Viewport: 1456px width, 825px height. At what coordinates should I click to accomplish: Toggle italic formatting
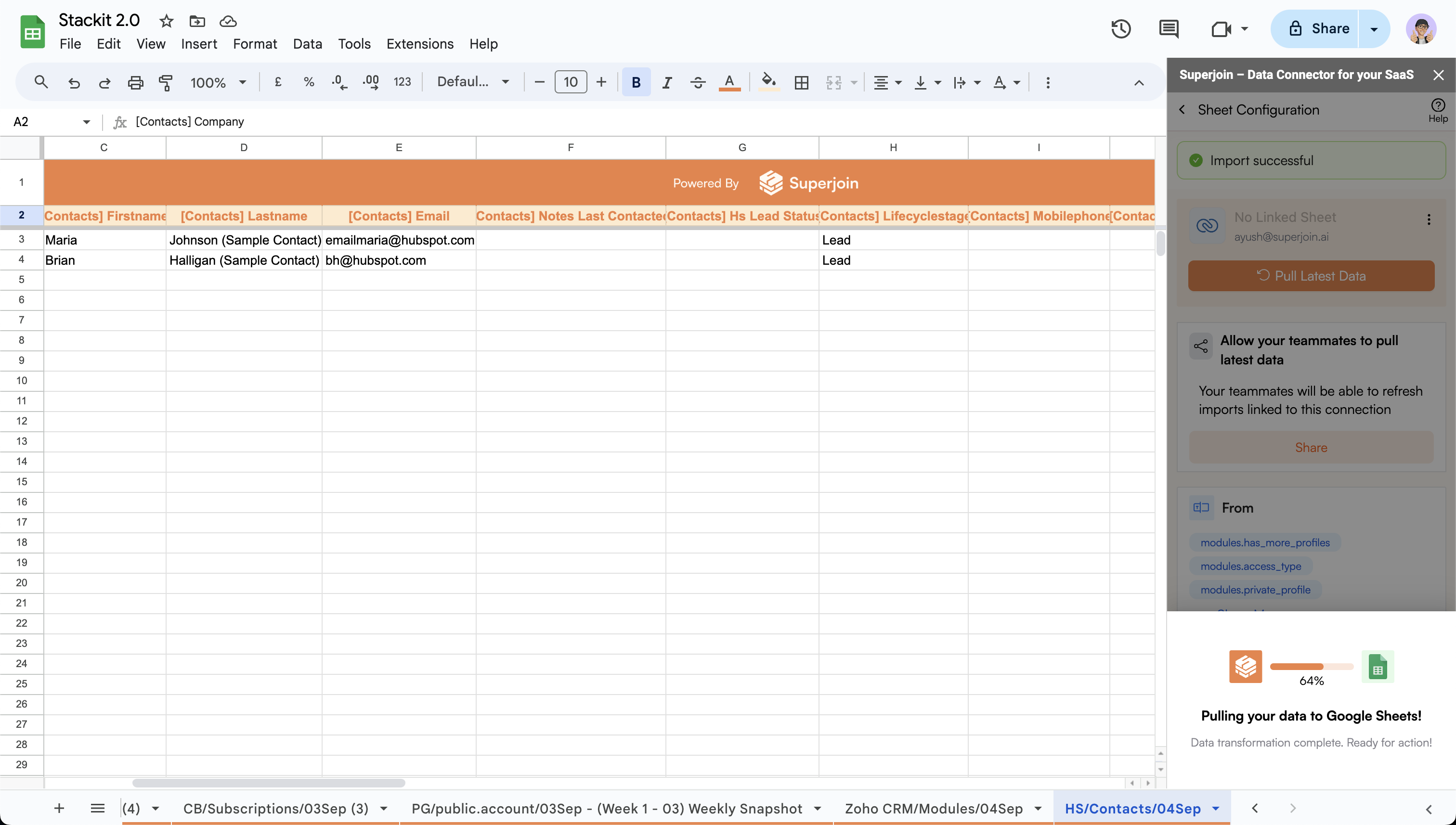point(667,83)
